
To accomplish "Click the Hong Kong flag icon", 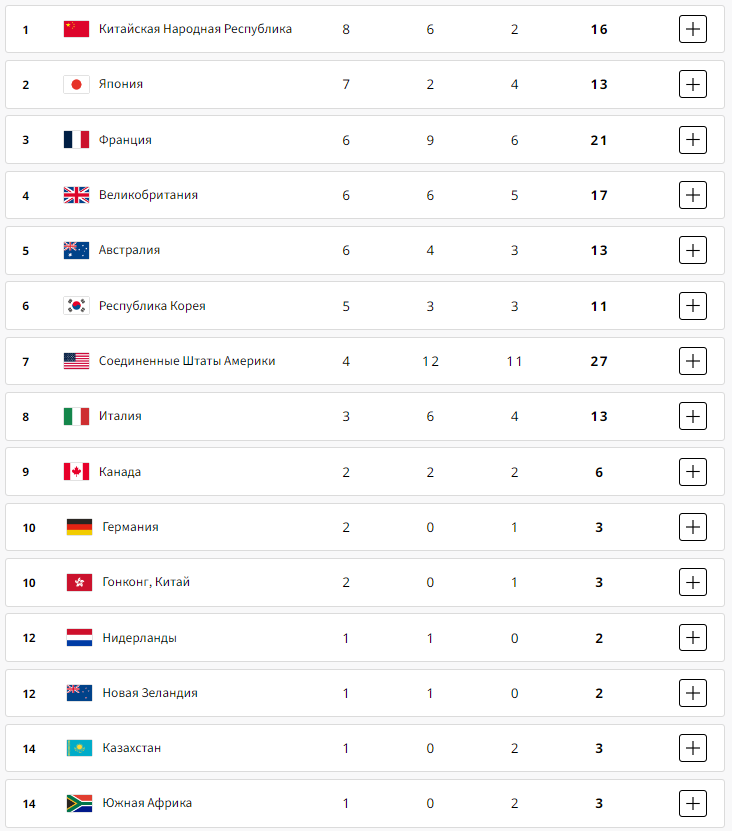I will pos(80,582).
